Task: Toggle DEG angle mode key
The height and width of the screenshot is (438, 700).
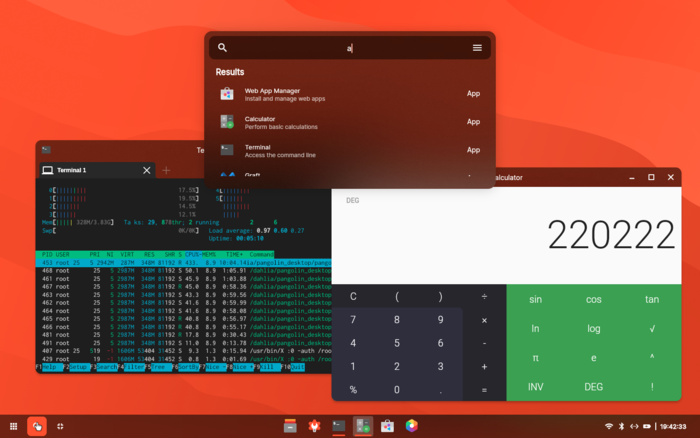Action: click(x=593, y=387)
